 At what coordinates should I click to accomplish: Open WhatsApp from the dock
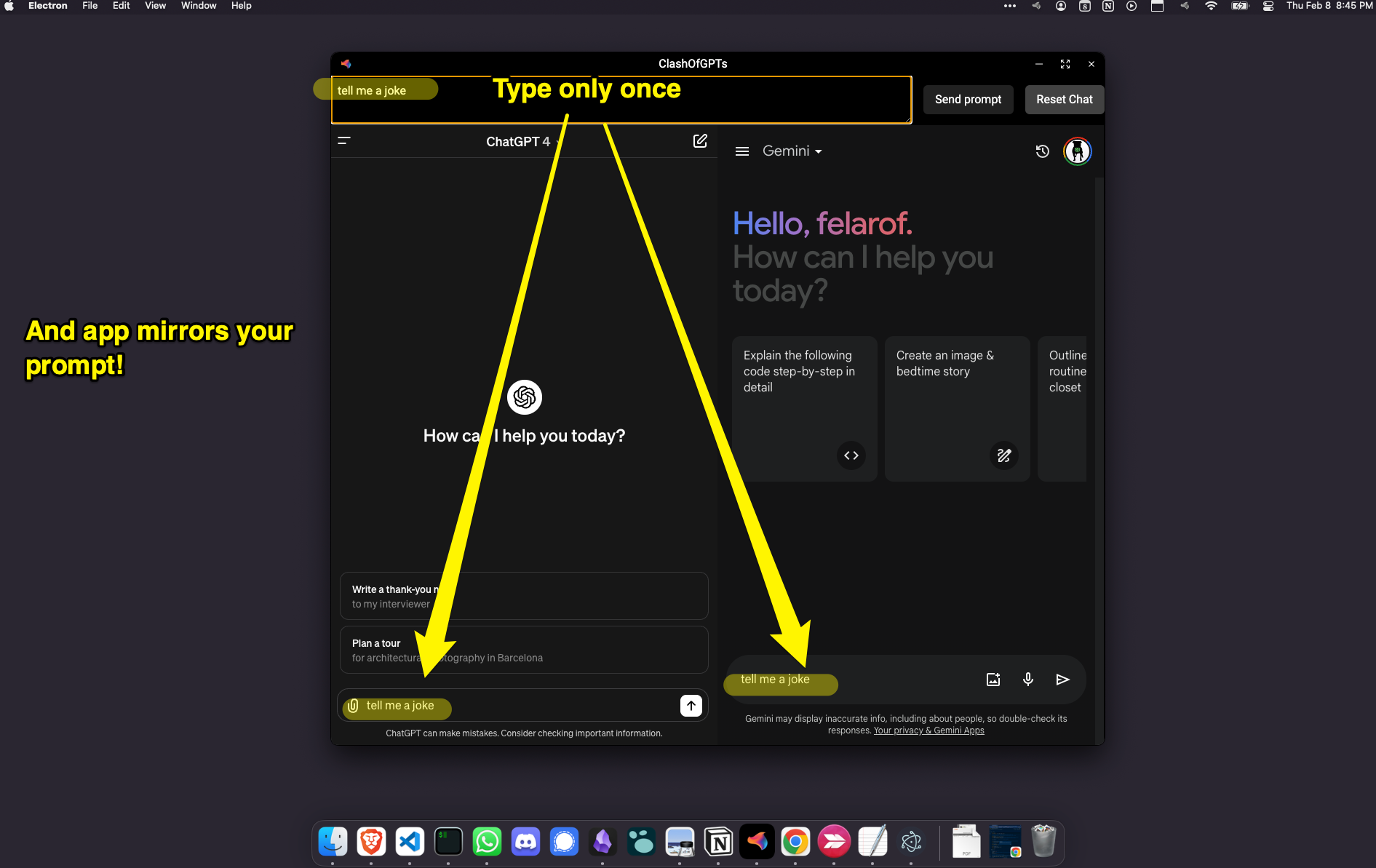[x=487, y=842]
